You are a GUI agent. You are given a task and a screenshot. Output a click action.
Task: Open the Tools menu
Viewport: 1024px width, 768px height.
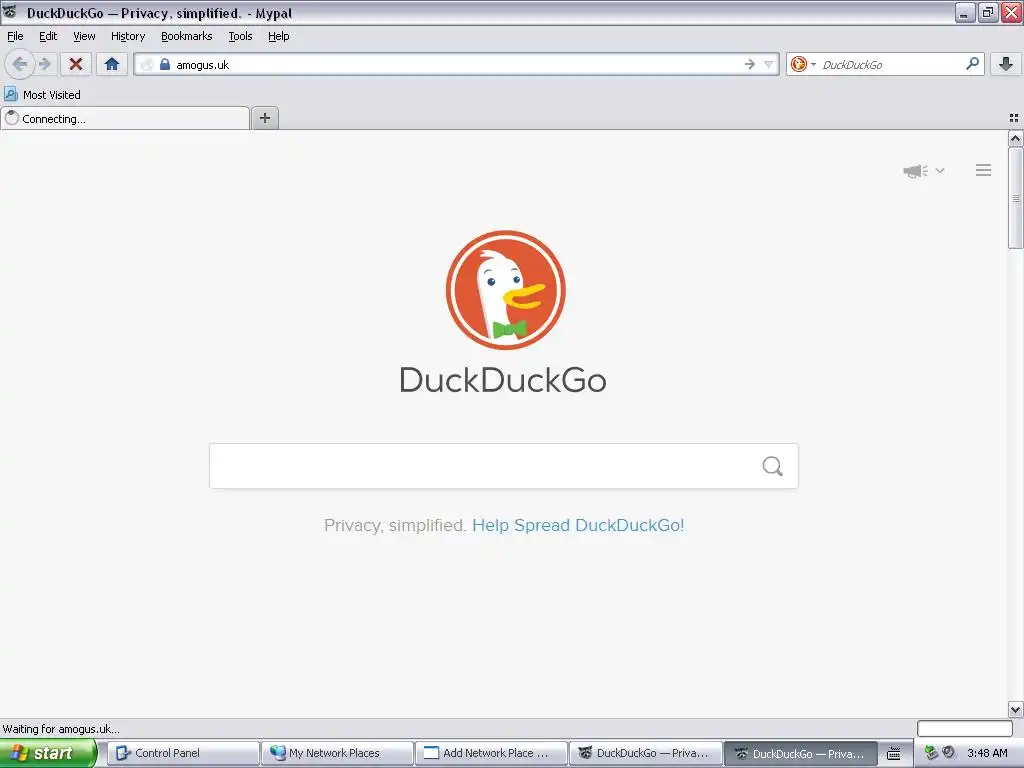click(x=240, y=36)
